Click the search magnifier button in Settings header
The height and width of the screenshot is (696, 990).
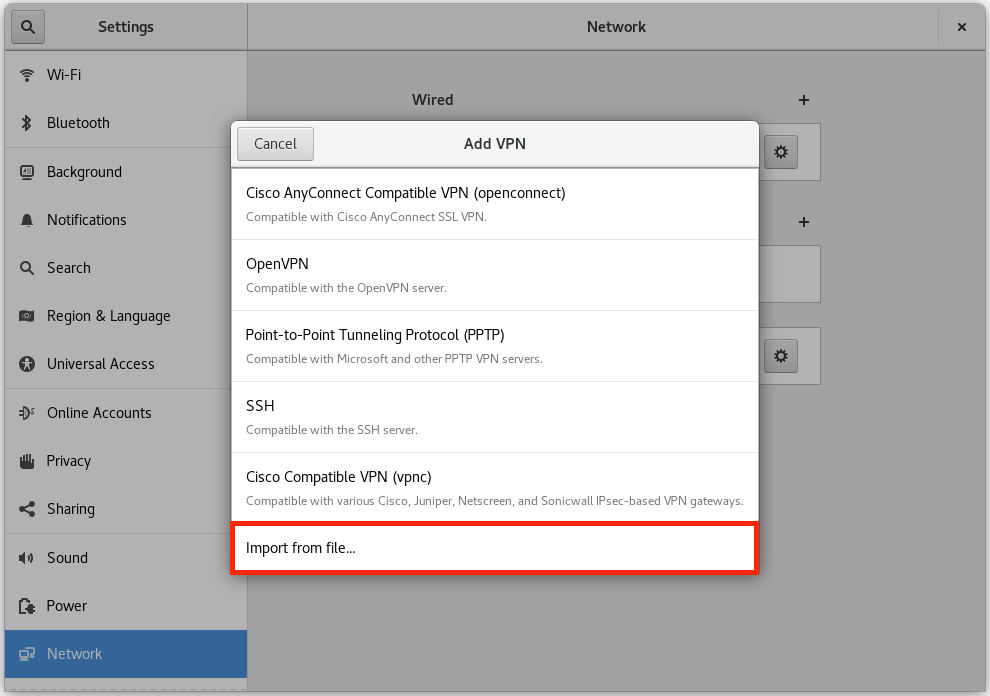tap(28, 27)
